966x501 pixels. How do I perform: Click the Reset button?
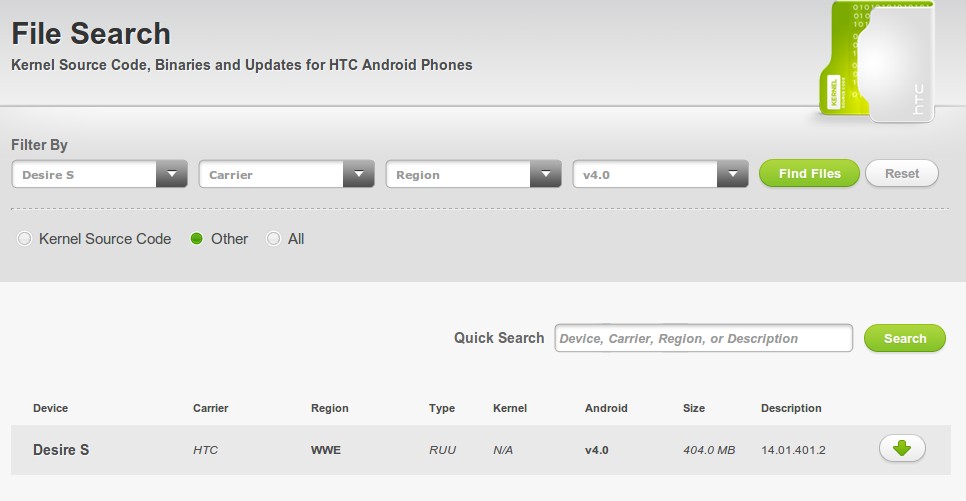[x=902, y=173]
